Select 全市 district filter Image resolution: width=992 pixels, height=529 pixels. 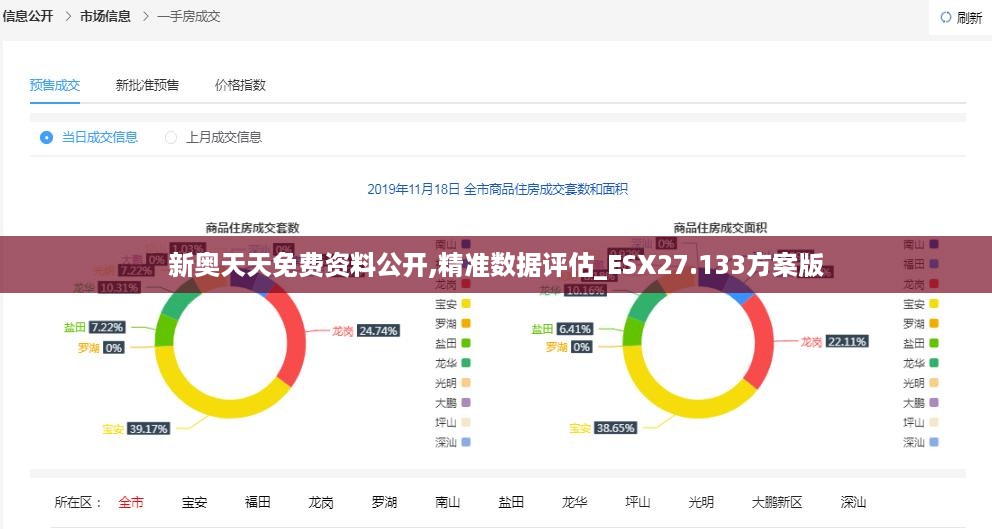pos(131,502)
